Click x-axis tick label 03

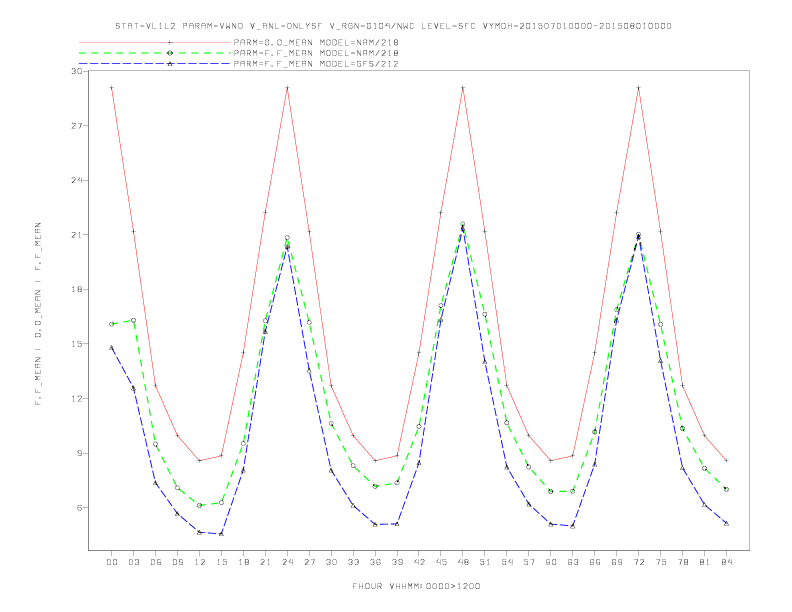(133, 562)
